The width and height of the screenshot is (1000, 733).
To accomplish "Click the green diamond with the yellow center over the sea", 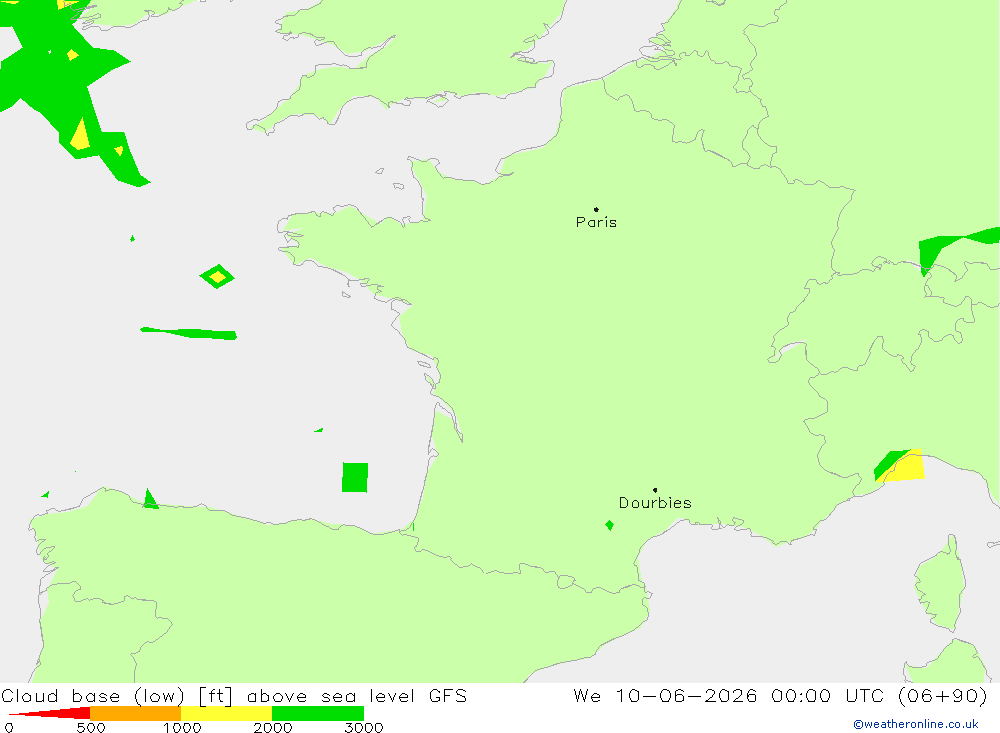I will pyautogui.click(x=217, y=276).
